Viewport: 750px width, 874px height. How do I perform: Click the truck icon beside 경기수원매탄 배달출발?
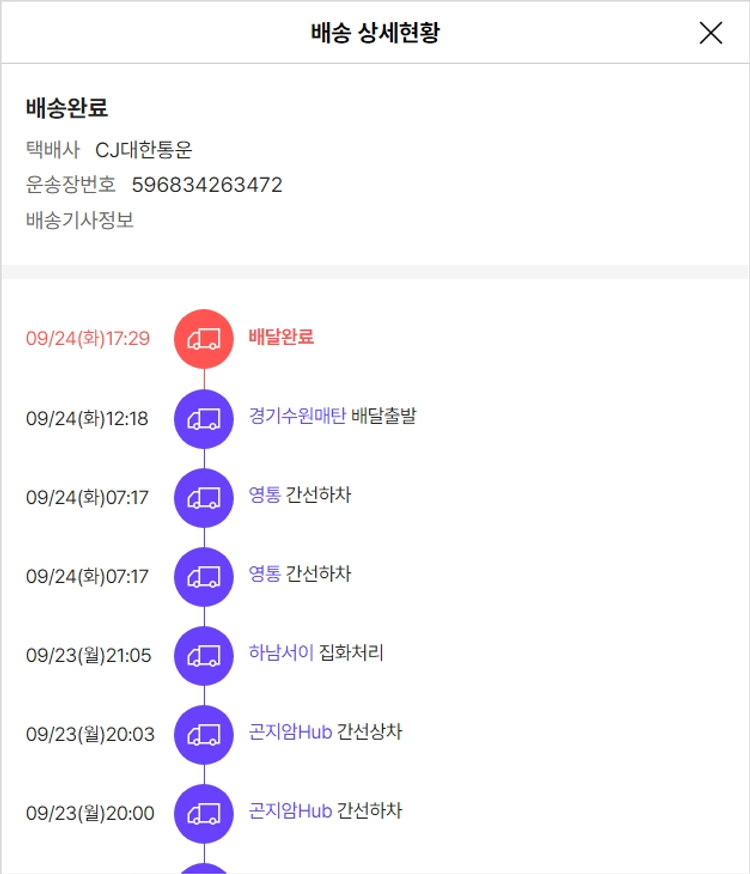204,418
